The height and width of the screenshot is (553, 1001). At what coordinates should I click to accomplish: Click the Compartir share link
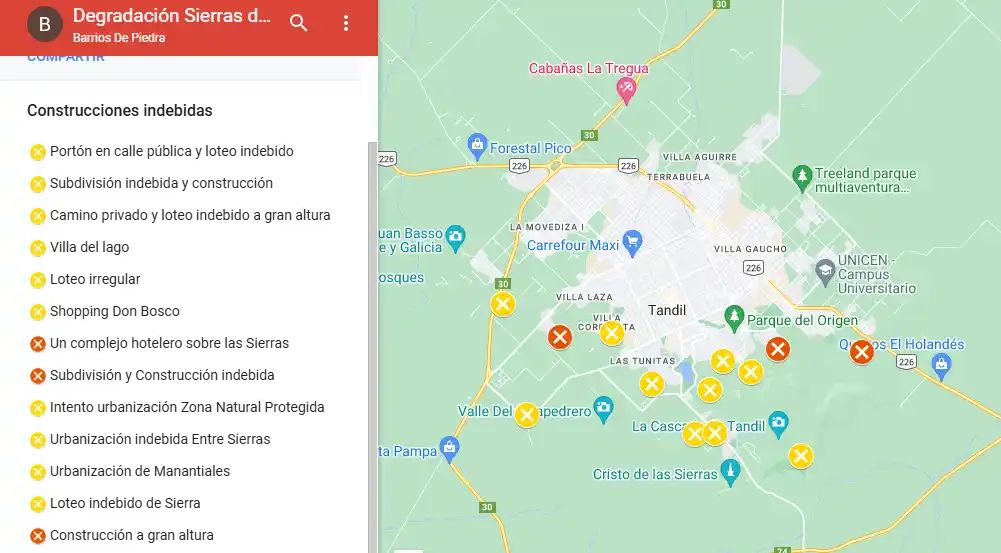coord(66,58)
